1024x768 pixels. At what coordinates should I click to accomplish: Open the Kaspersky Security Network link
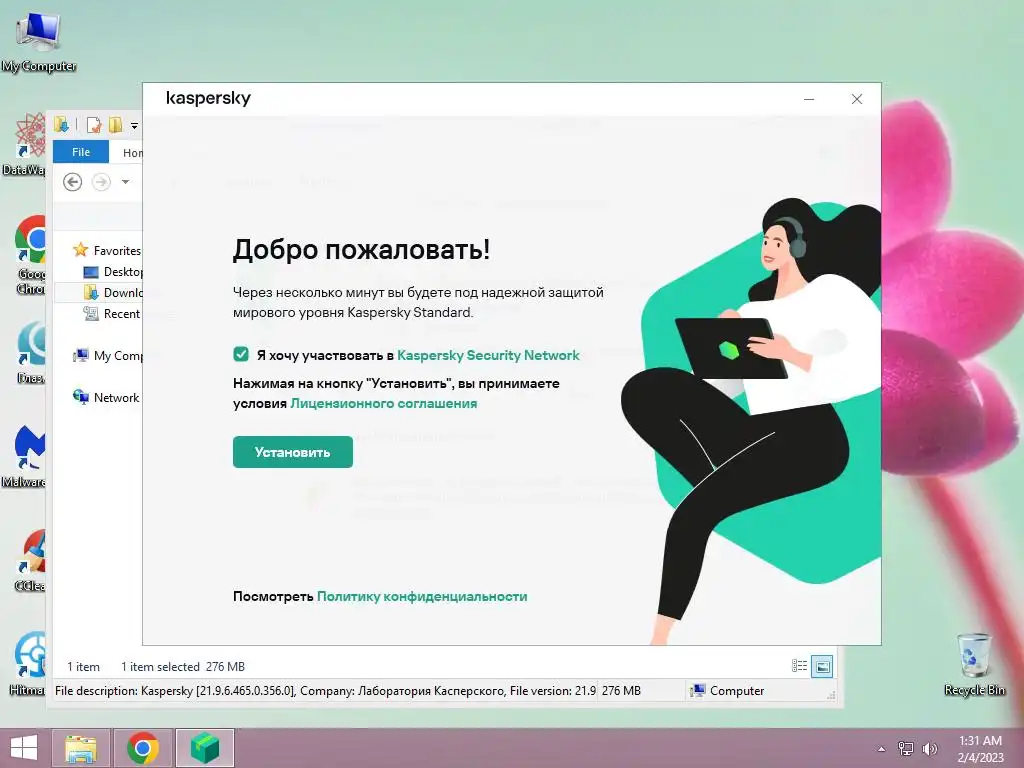(x=488, y=355)
